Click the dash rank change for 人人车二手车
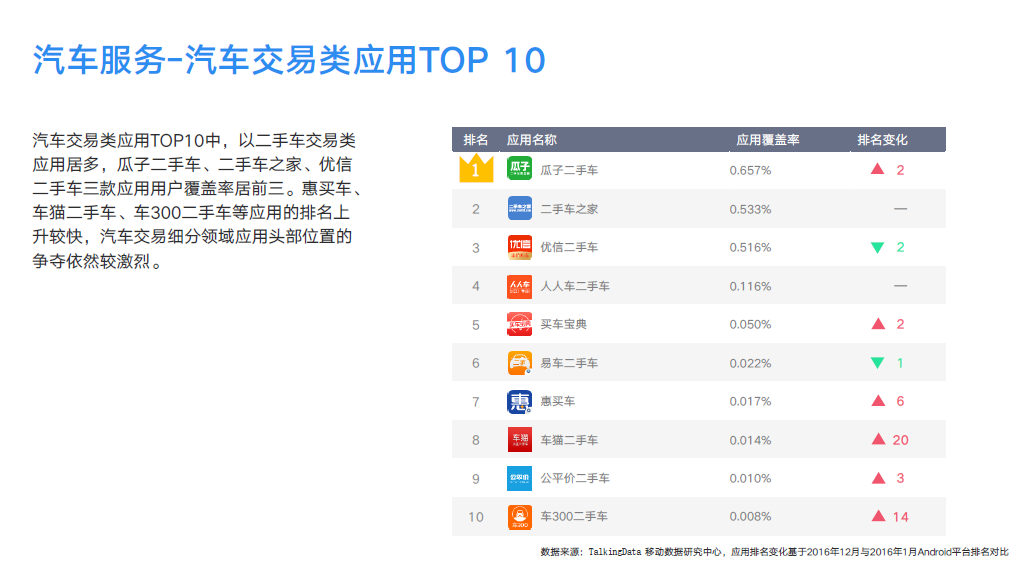 (900, 286)
